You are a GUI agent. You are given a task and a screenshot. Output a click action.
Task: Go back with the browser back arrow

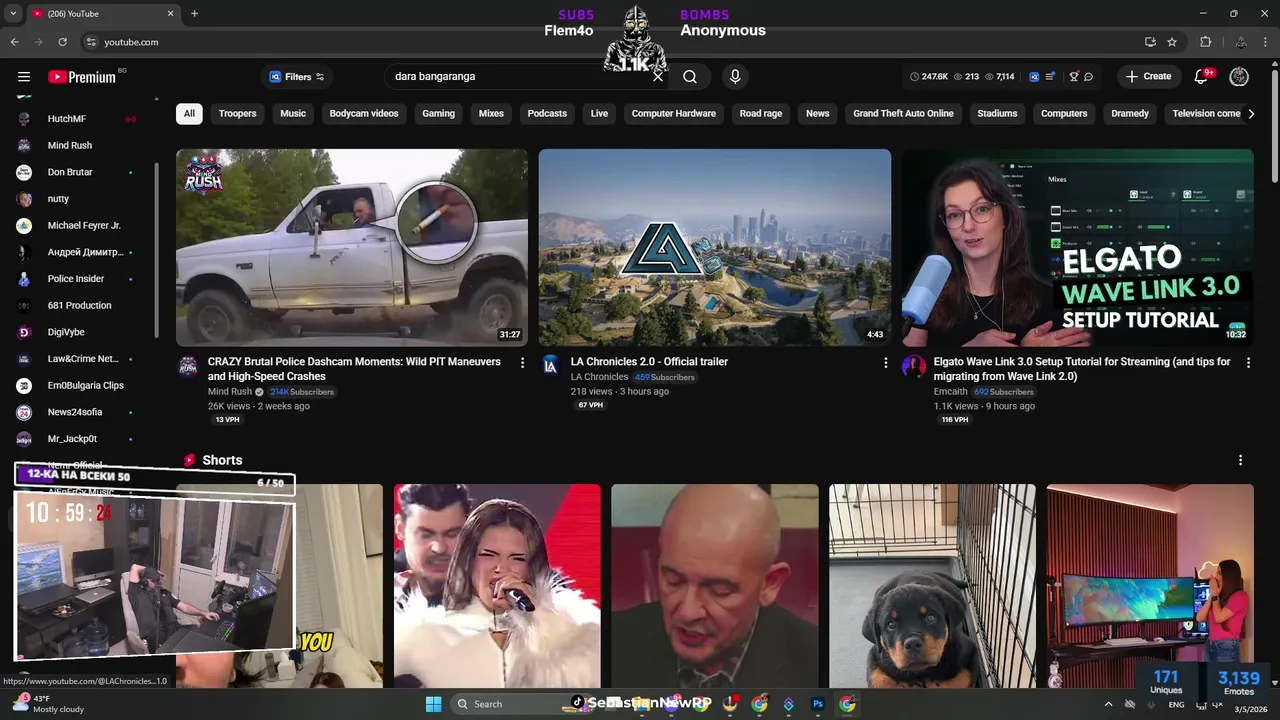click(x=14, y=42)
